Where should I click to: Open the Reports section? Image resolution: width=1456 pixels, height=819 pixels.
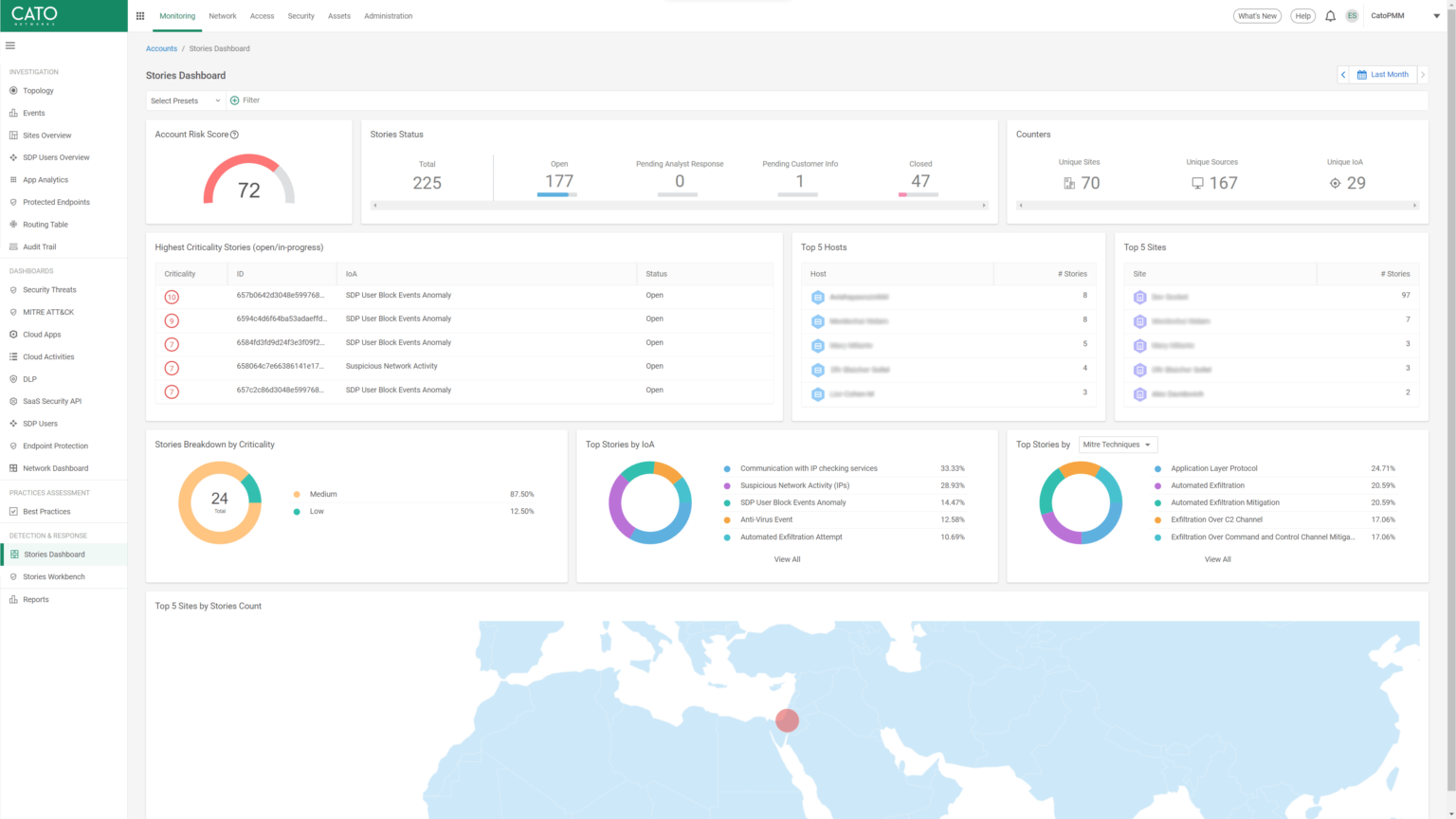pos(35,599)
